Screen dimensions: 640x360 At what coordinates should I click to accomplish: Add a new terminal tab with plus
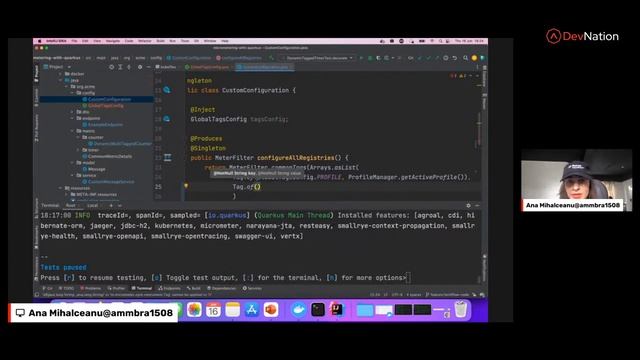[x=111, y=205]
